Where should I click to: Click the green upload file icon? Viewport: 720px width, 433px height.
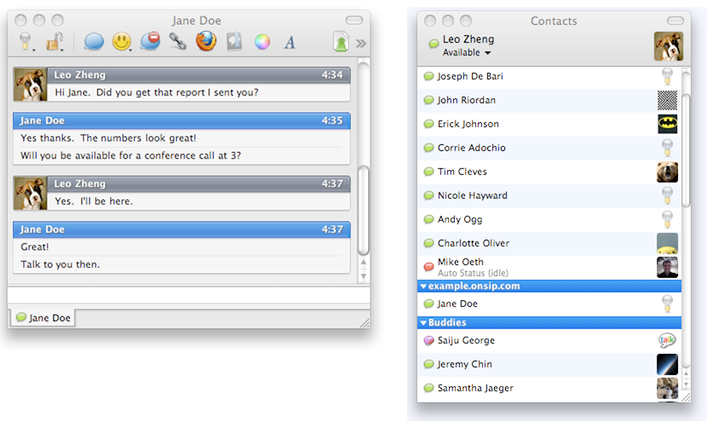340,43
